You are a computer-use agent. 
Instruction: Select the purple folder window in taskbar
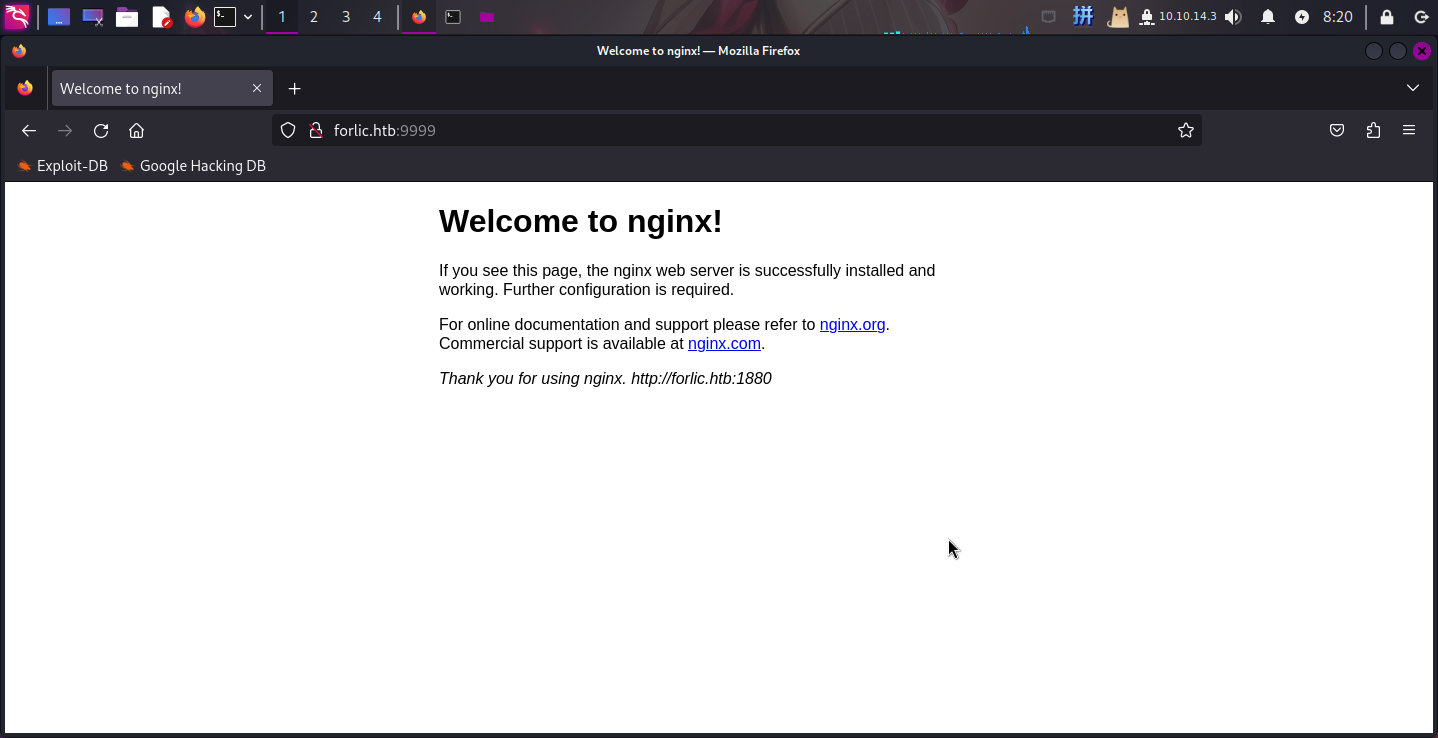click(487, 17)
